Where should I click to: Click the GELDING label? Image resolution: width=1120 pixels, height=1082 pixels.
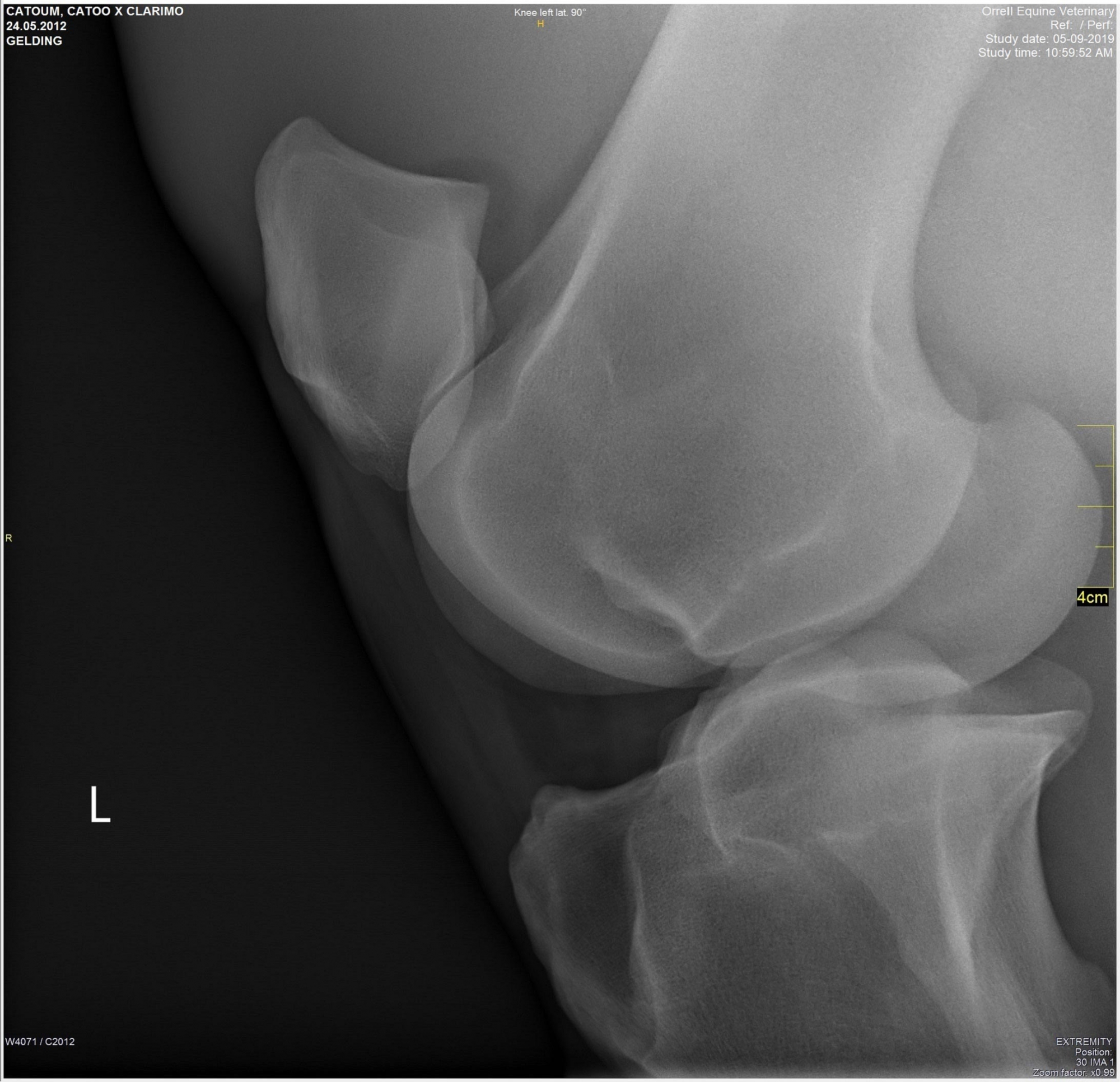34,40
